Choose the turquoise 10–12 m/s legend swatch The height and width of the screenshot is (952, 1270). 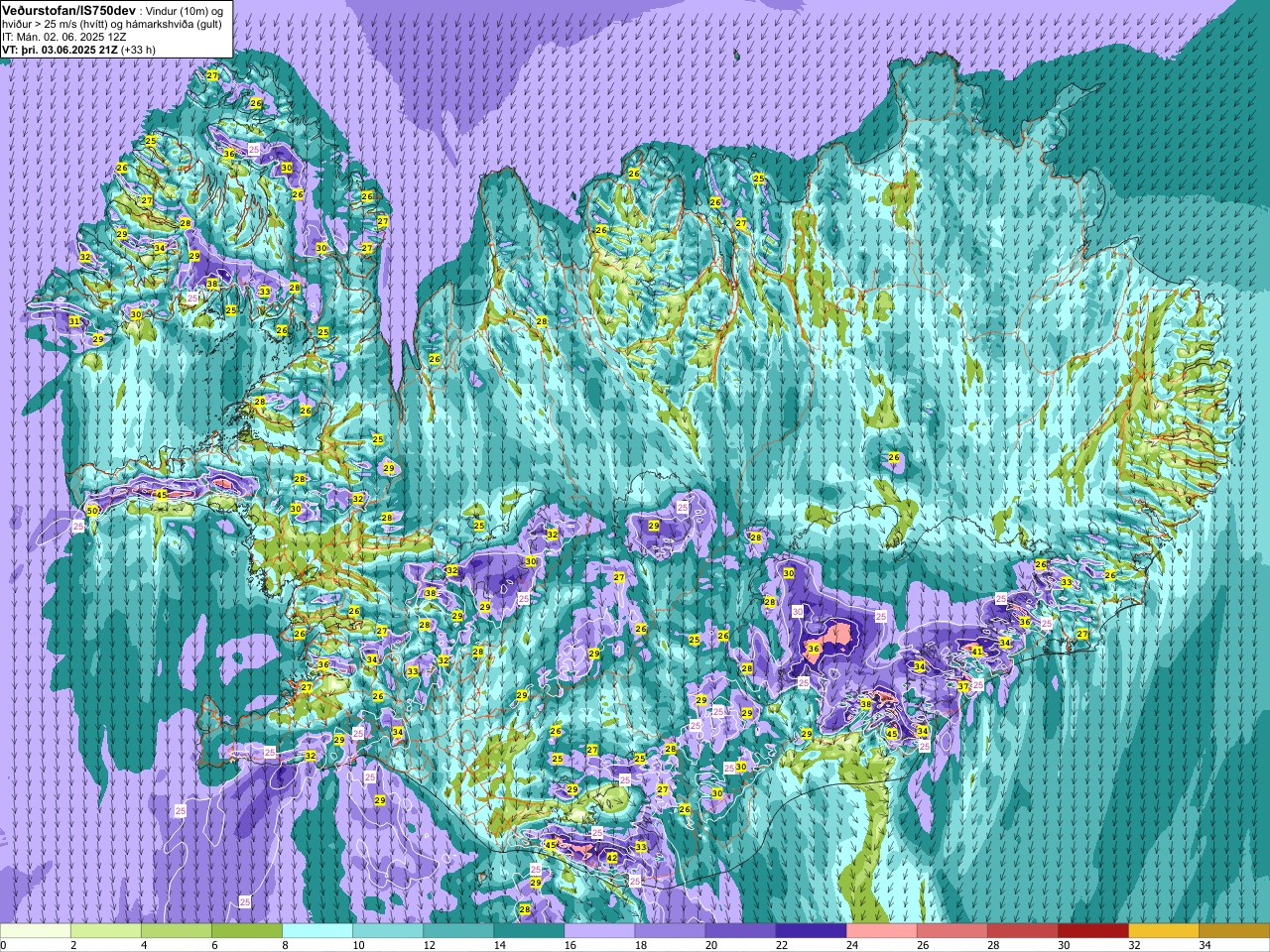point(388,931)
